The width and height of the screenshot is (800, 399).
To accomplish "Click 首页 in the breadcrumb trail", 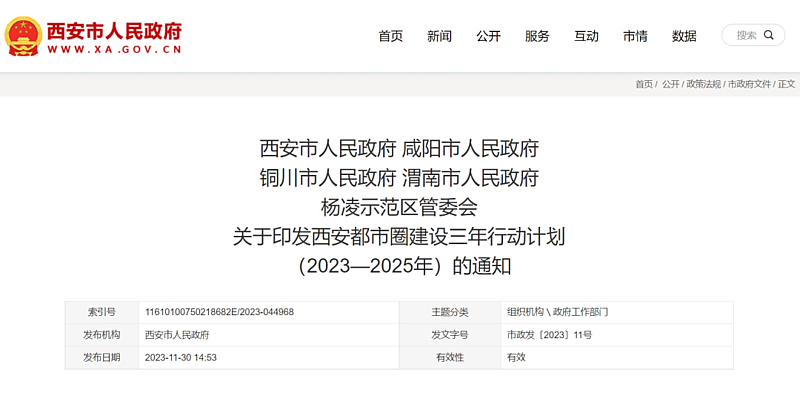I will pyautogui.click(x=644, y=85).
